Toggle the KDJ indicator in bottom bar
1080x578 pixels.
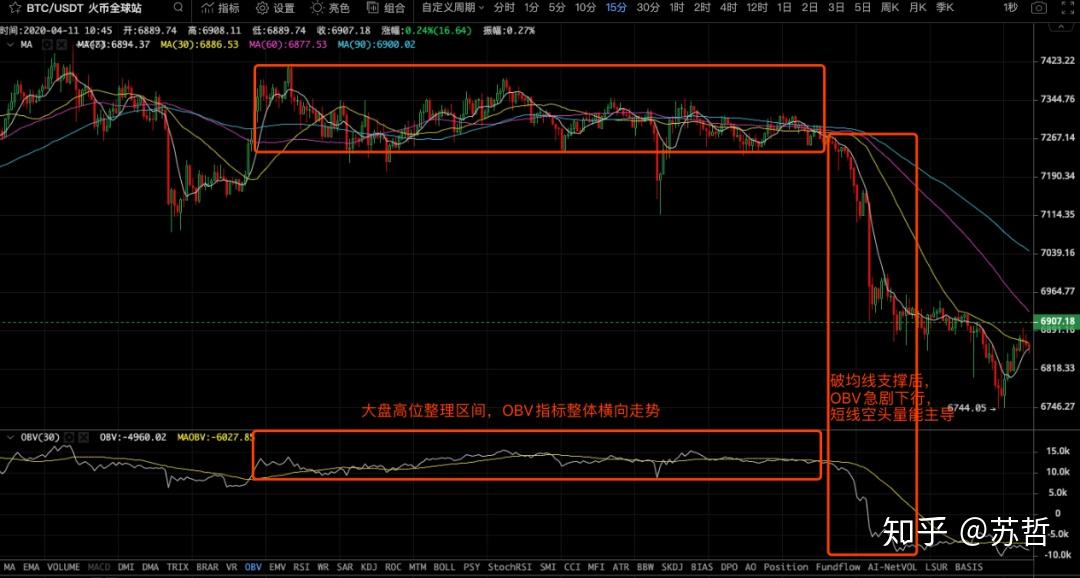click(369, 567)
